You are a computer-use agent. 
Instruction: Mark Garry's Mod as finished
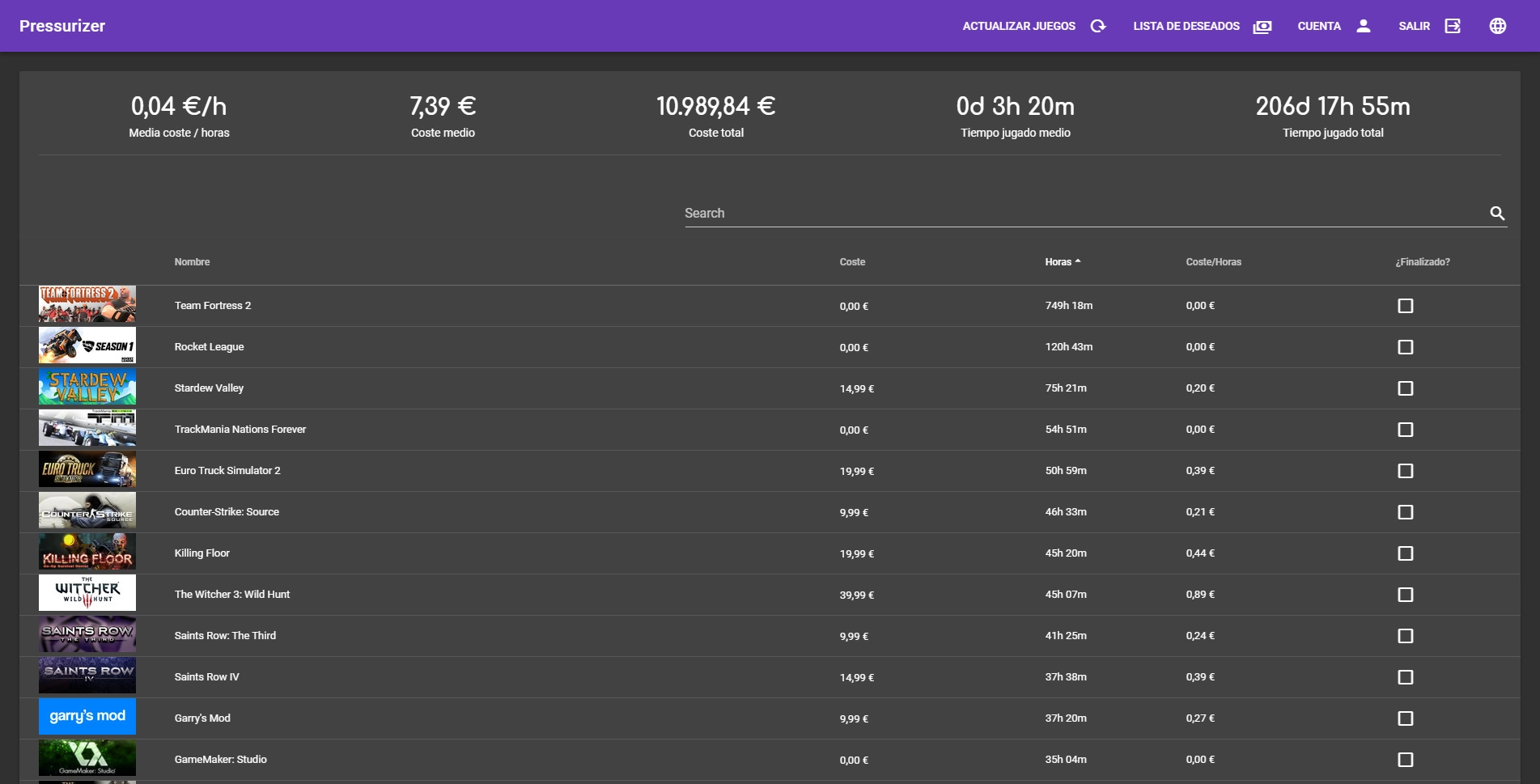point(1406,718)
